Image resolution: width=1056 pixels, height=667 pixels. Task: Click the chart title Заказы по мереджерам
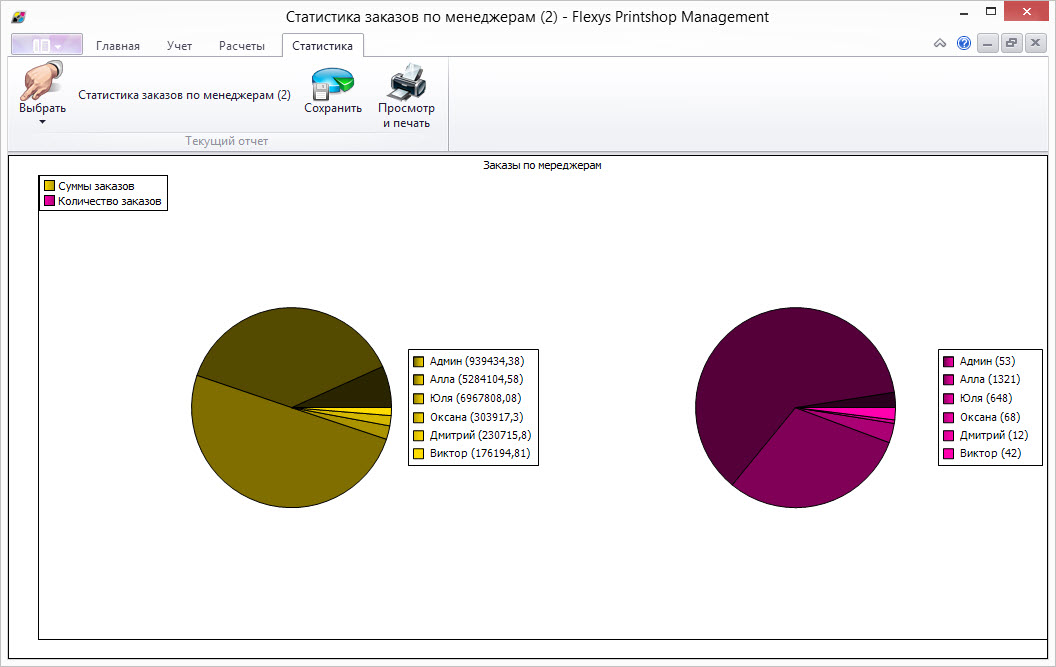[542, 165]
